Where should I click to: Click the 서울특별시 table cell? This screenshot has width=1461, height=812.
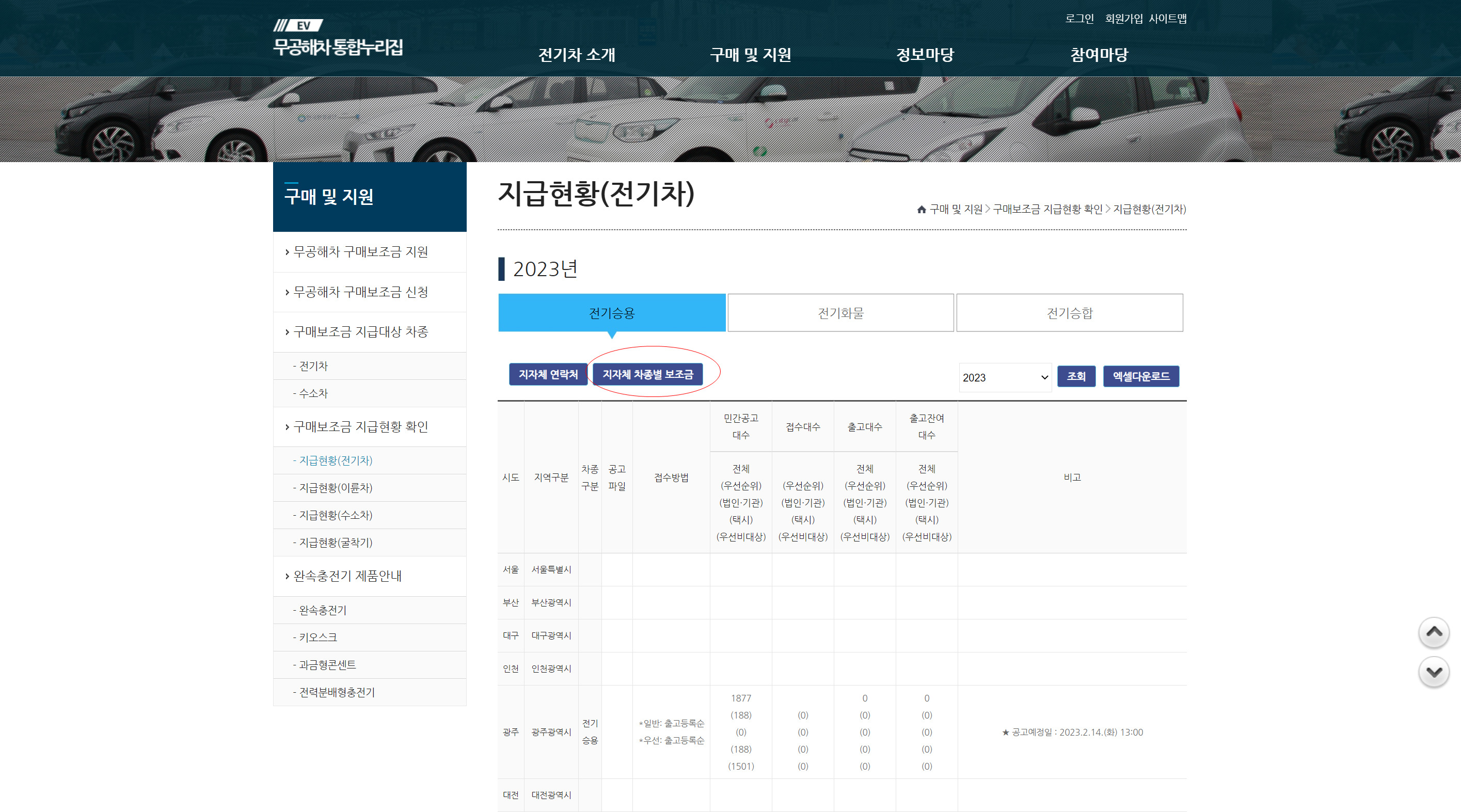tap(551, 569)
